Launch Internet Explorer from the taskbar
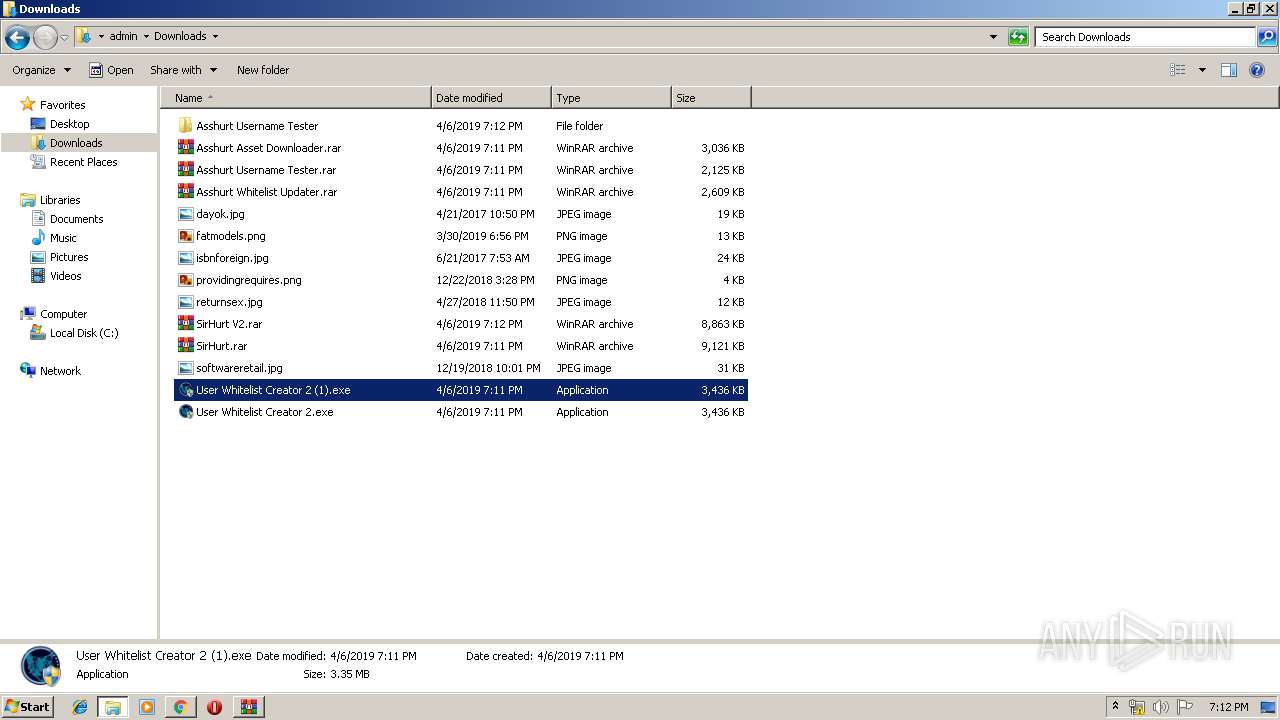 click(x=80, y=707)
